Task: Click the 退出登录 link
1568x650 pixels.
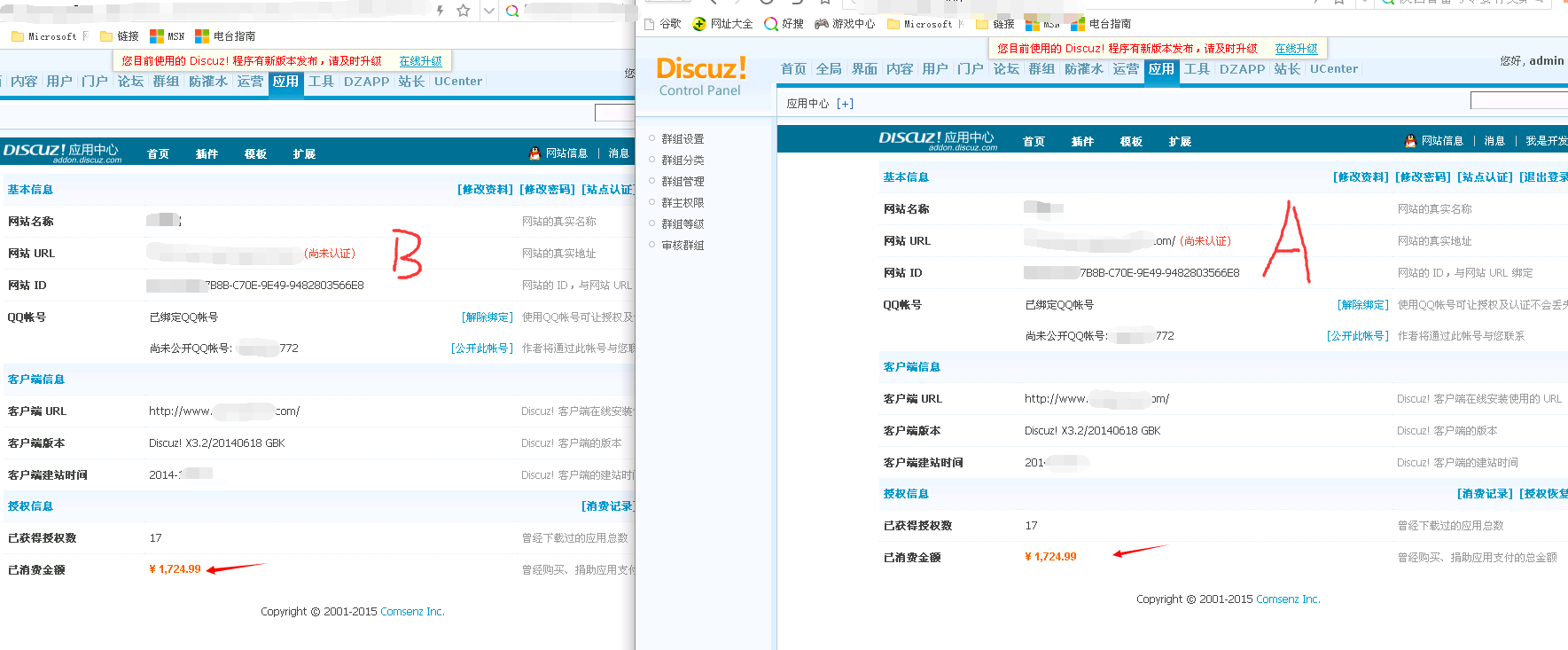Action: point(1544,177)
